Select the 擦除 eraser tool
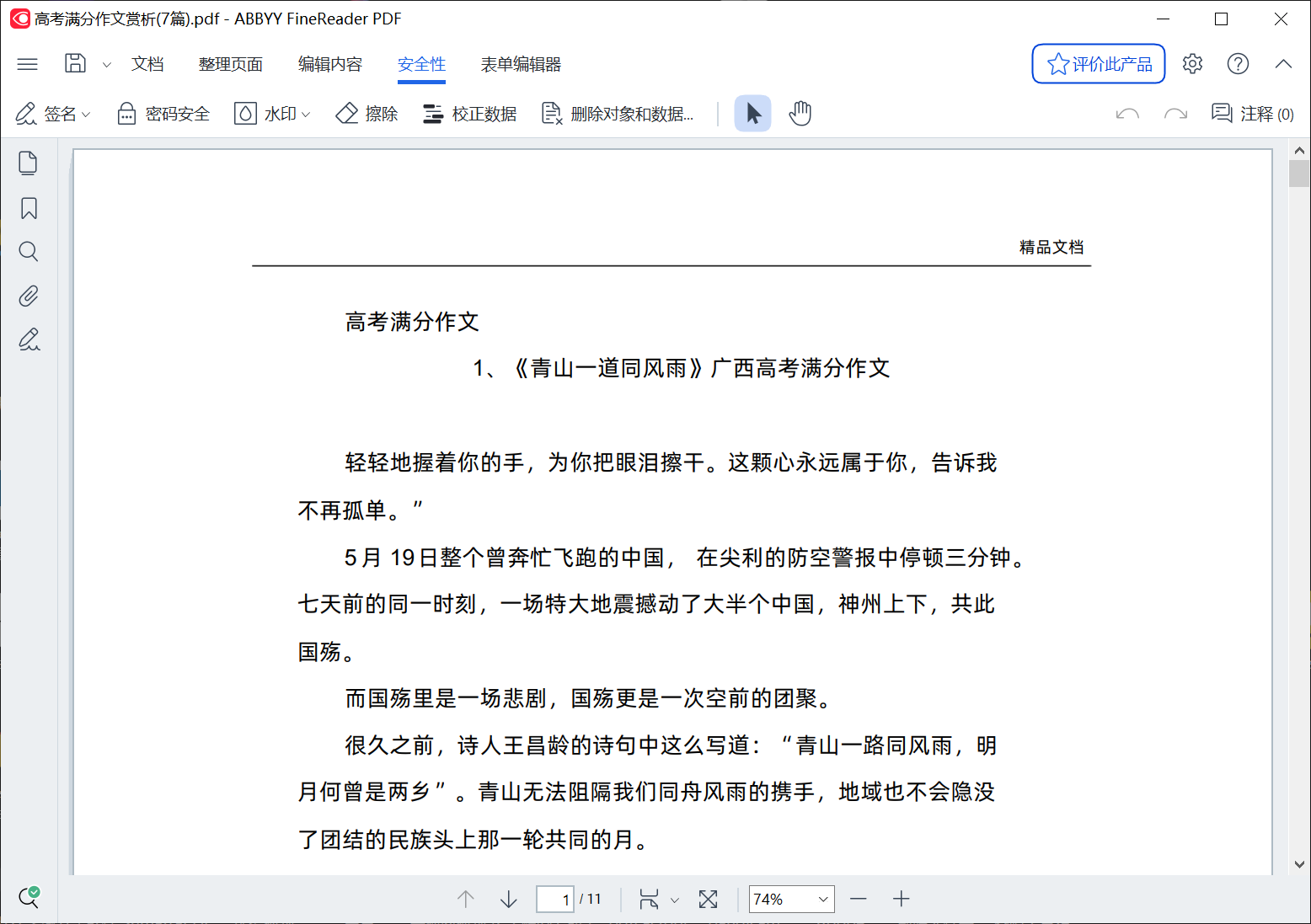This screenshot has height=924, width=1311. [x=367, y=114]
